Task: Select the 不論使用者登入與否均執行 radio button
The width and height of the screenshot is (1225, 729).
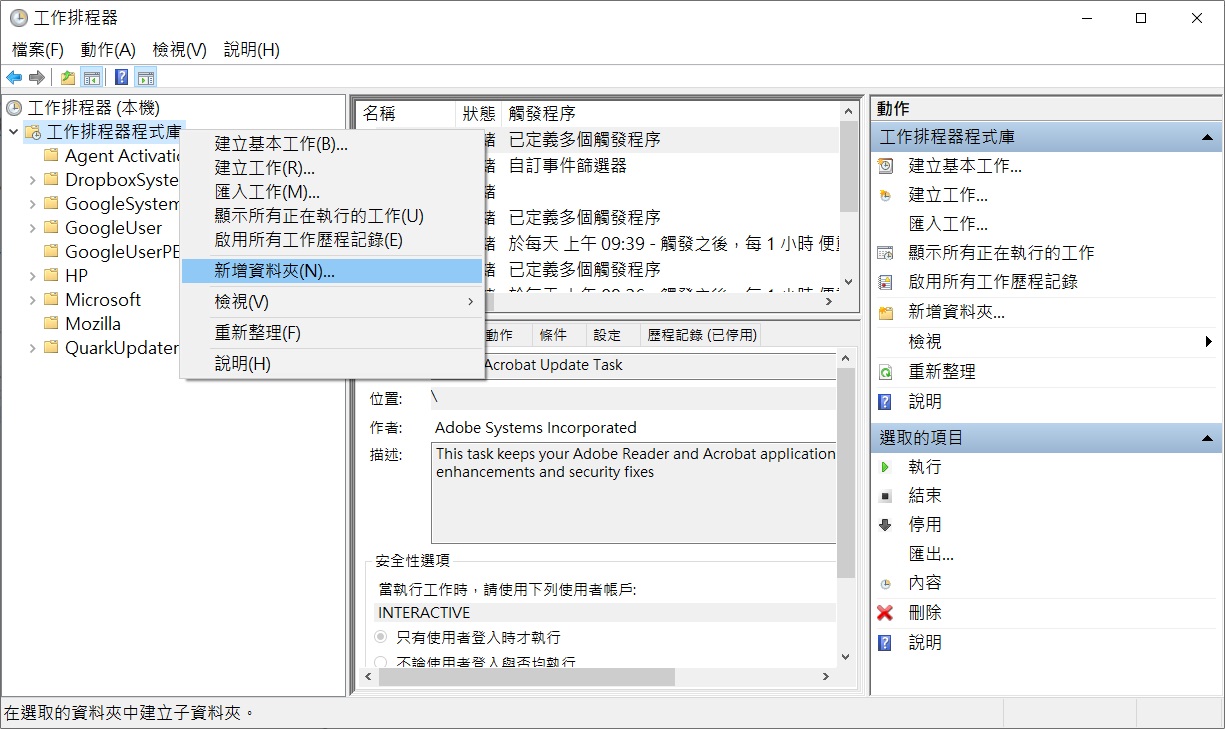Action: 381,662
